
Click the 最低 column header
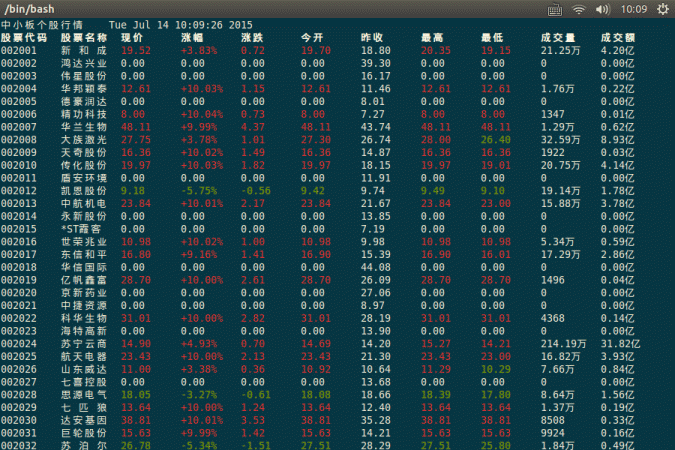pos(492,38)
